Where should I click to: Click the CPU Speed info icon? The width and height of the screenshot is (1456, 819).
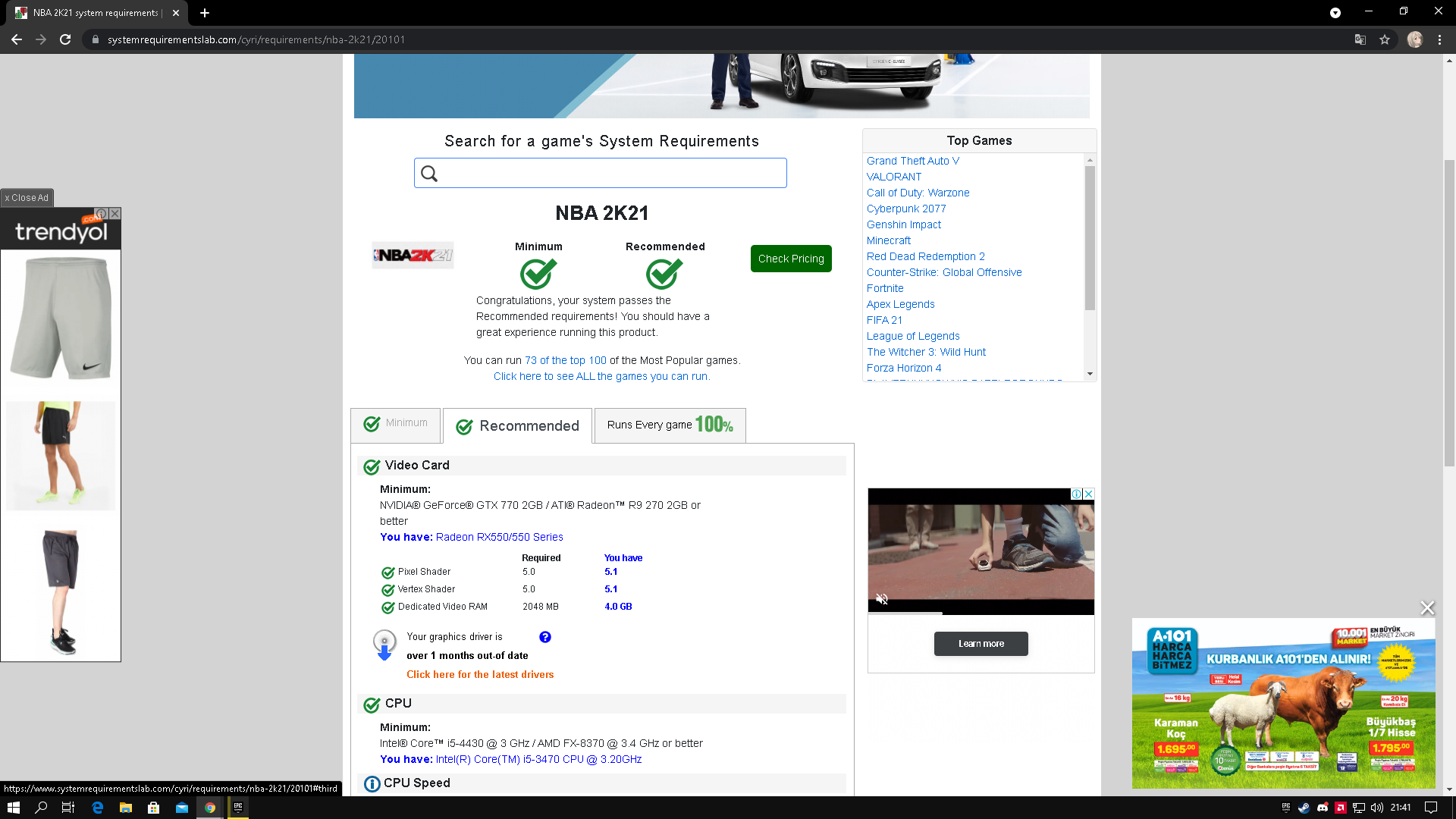pyautogui.click(x=372, y=783)
